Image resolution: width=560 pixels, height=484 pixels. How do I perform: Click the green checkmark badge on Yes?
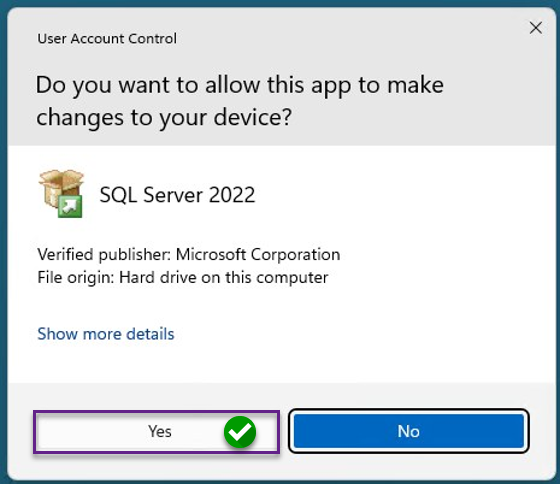(240, 432)
